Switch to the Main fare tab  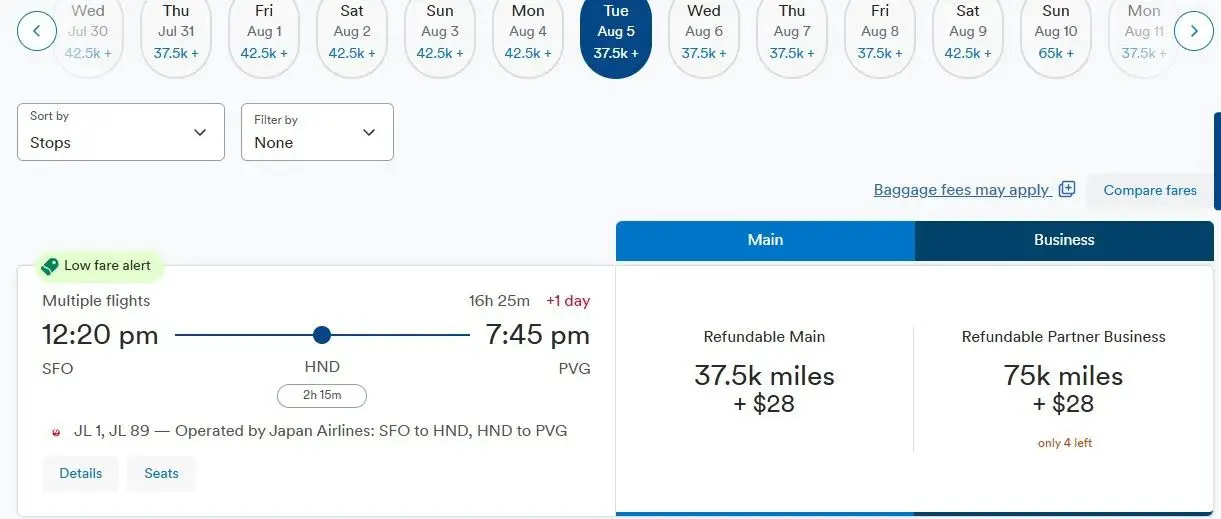(x=765, y=240)
